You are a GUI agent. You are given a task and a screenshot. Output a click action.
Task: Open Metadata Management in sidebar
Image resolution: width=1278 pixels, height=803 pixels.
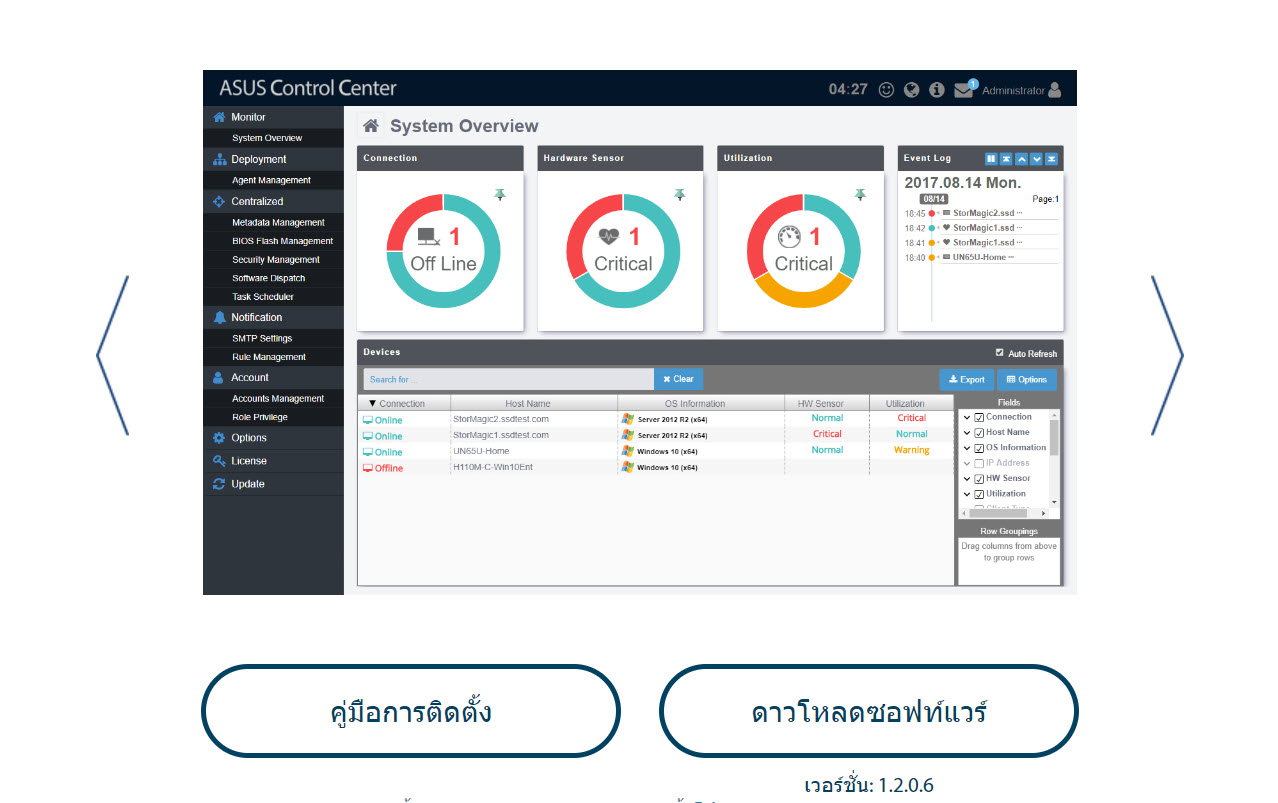[x=278, y=222]
